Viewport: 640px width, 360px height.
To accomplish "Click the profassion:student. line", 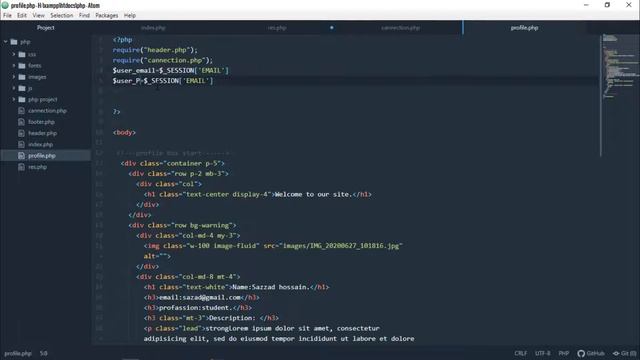I will pyautogui.click(x=198, y=307).
